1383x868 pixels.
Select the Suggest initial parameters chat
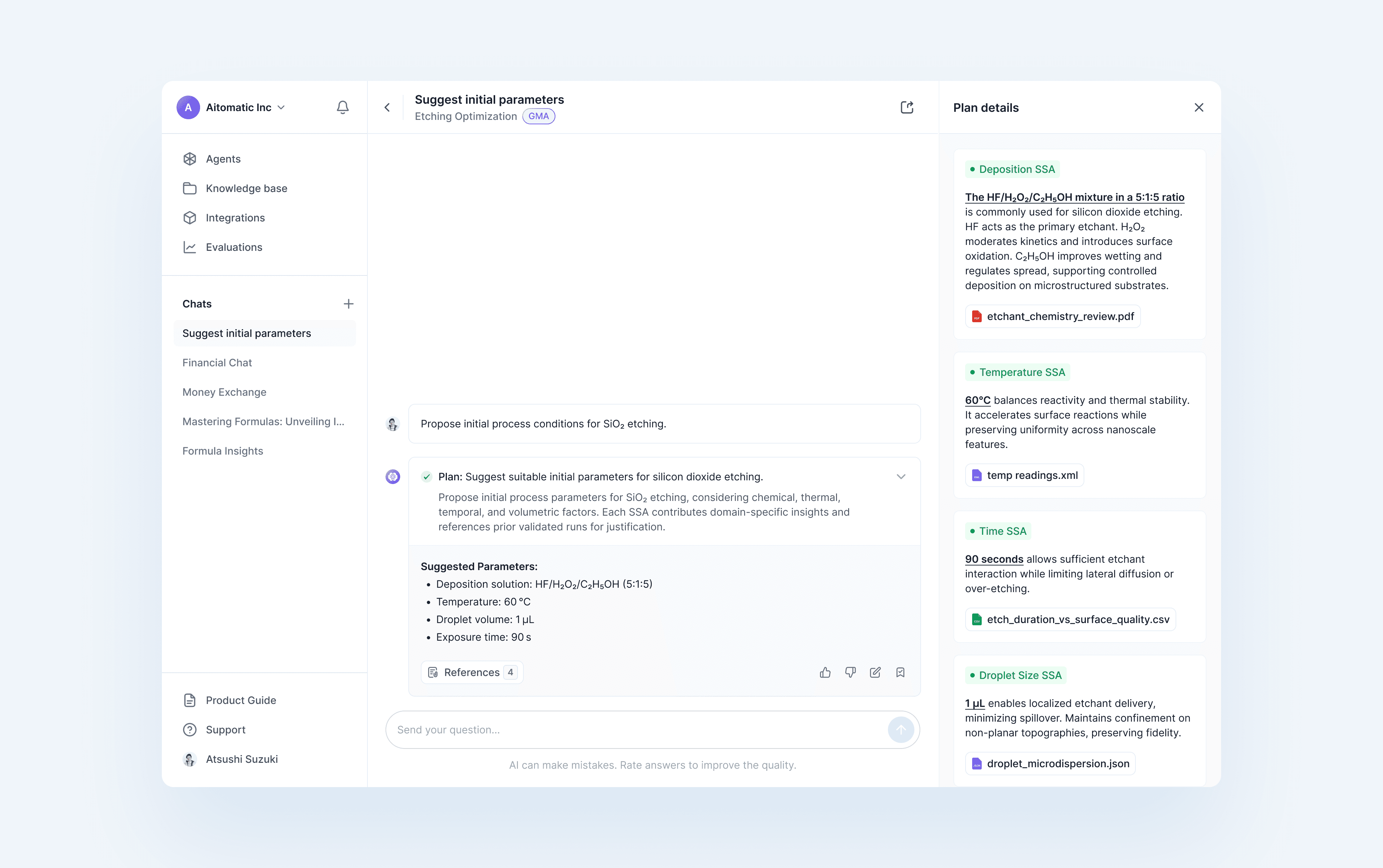point(265,334)
